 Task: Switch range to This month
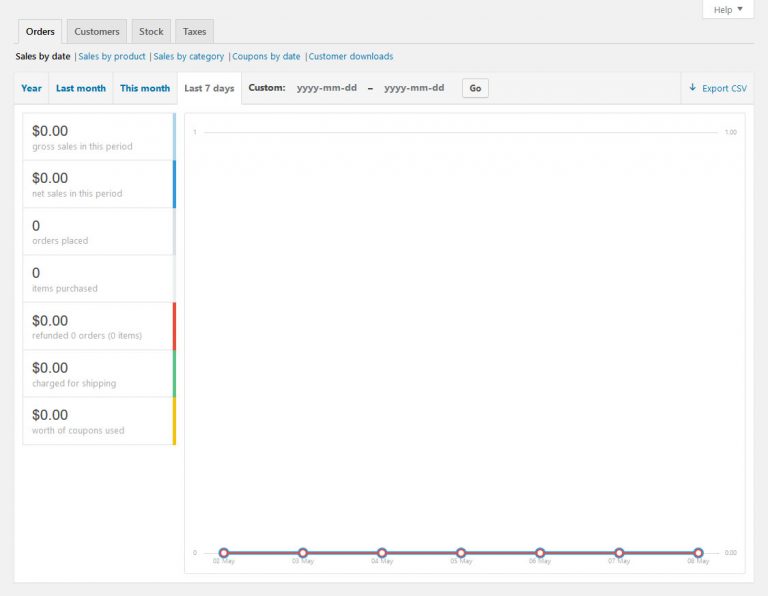coord(145,88)
